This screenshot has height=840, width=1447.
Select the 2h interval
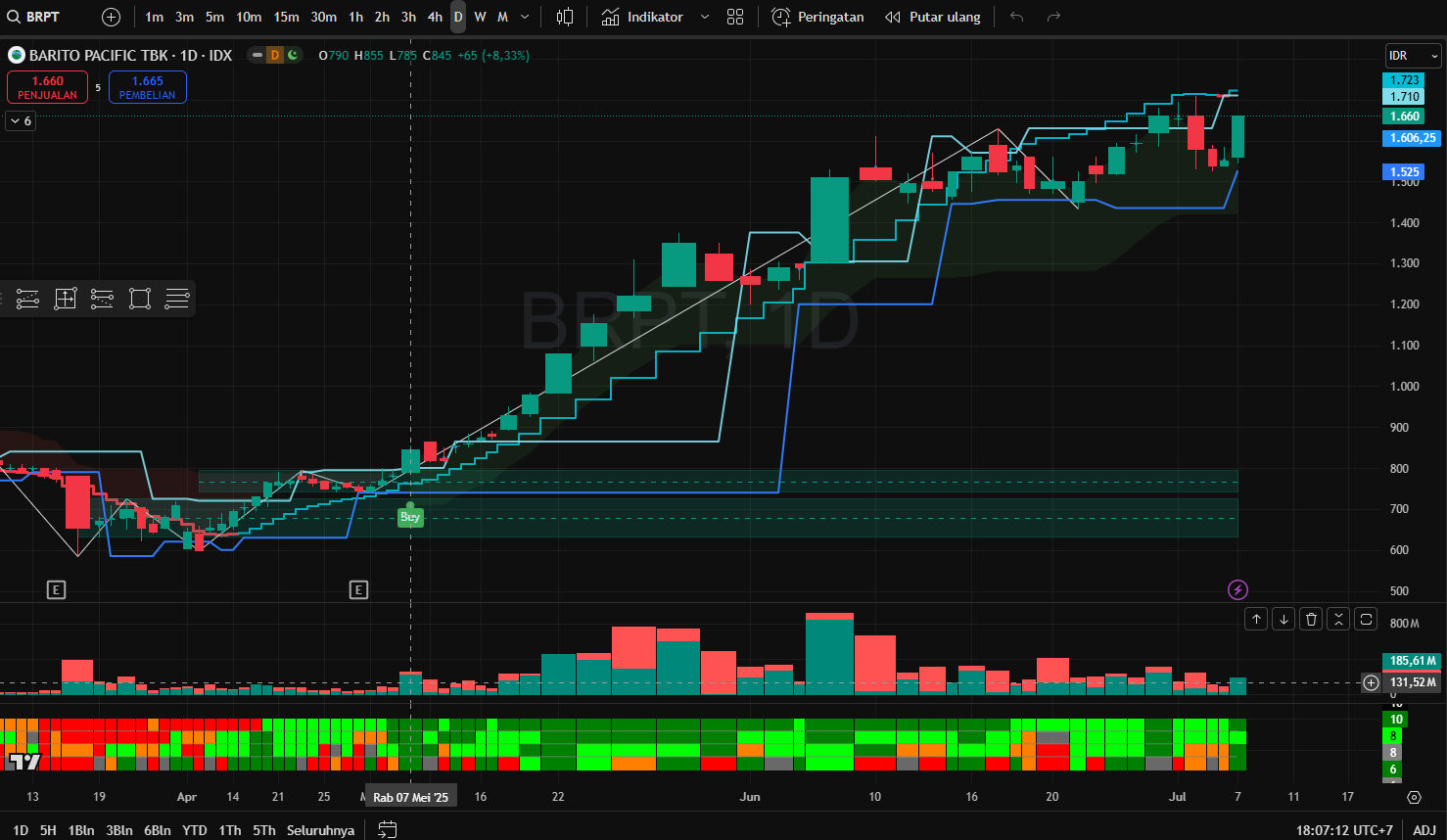pyautogui.click(x=382, y=17)
